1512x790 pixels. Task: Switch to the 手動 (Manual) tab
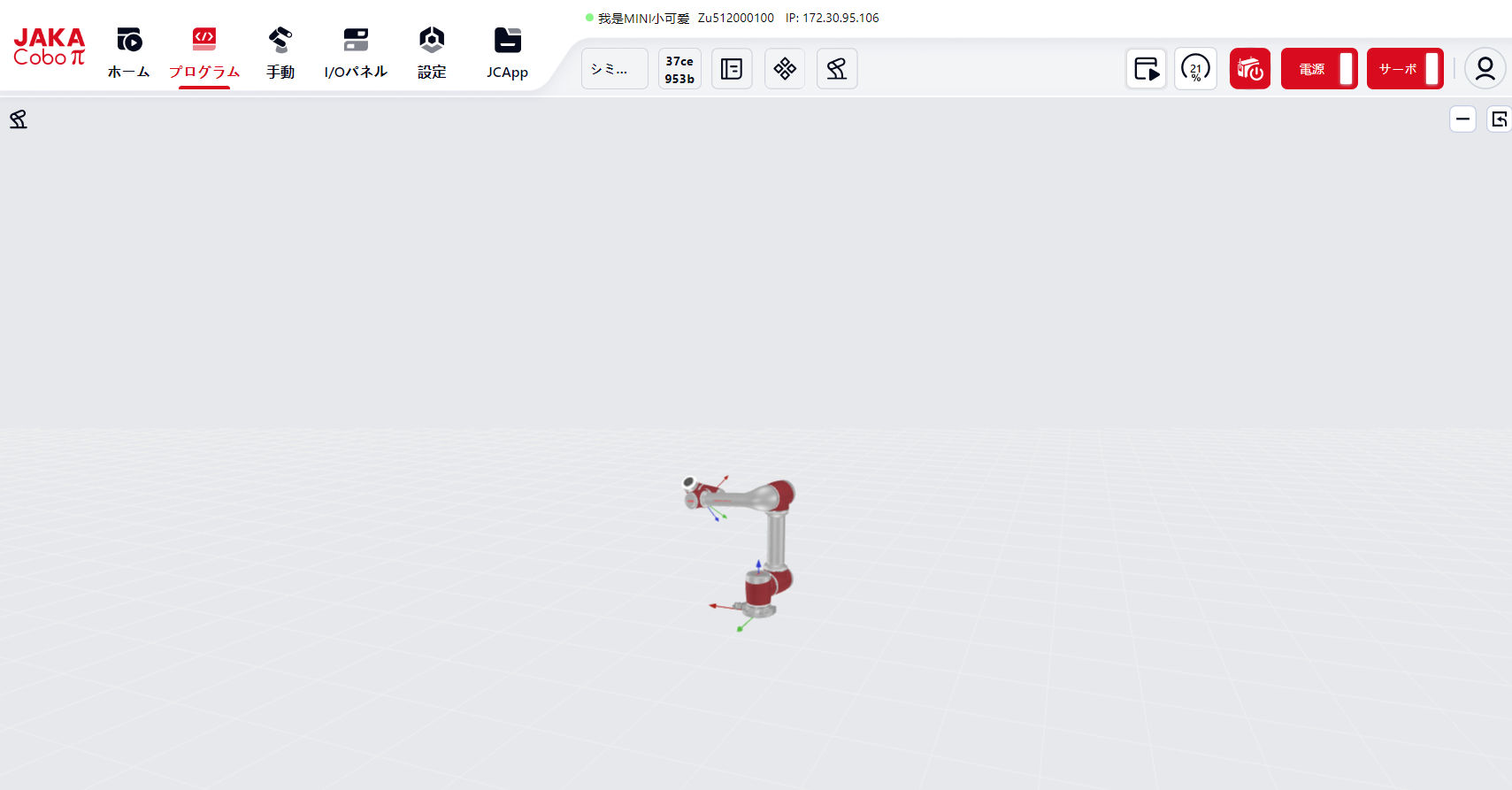(x=280, y=53)
